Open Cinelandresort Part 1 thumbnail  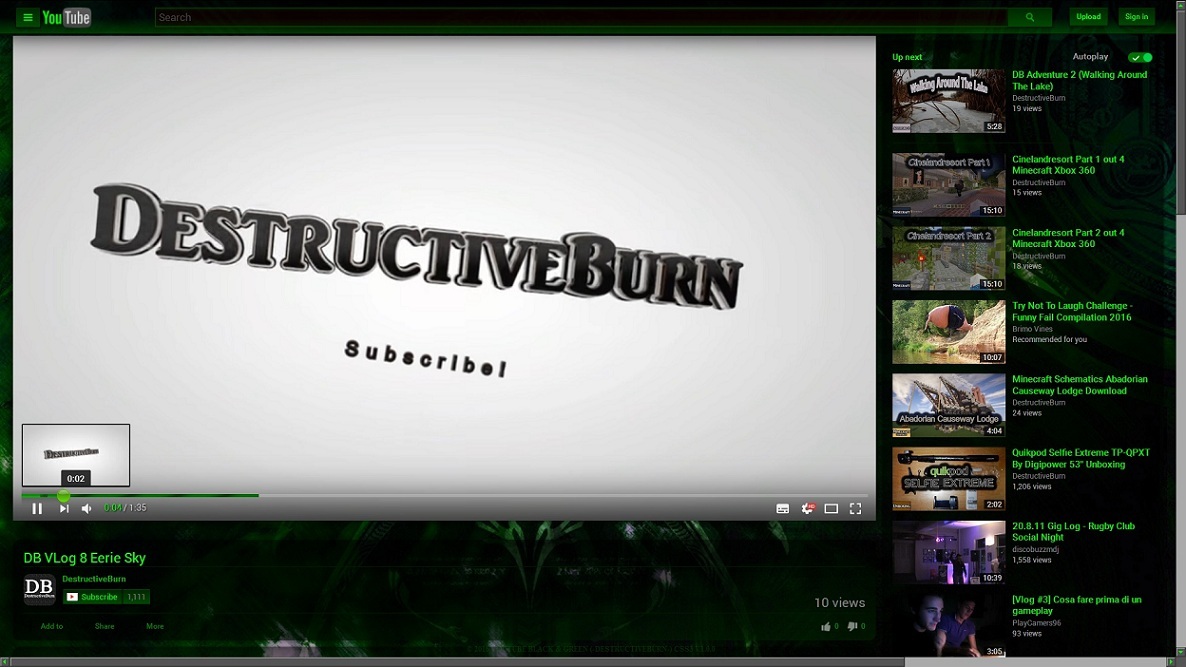click(948, 185)
